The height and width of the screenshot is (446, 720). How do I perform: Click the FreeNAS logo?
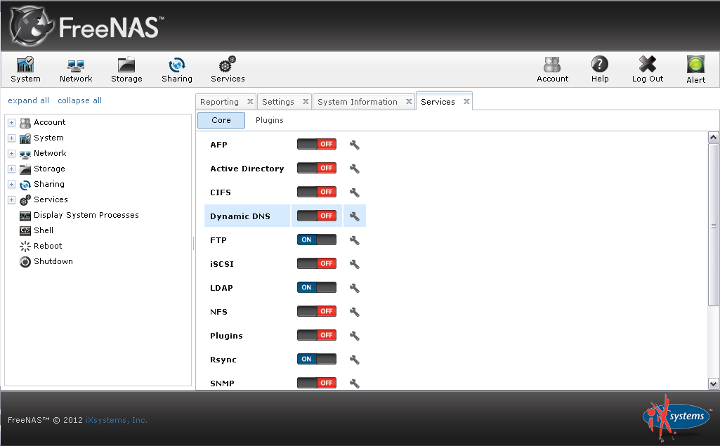(86, 27)
